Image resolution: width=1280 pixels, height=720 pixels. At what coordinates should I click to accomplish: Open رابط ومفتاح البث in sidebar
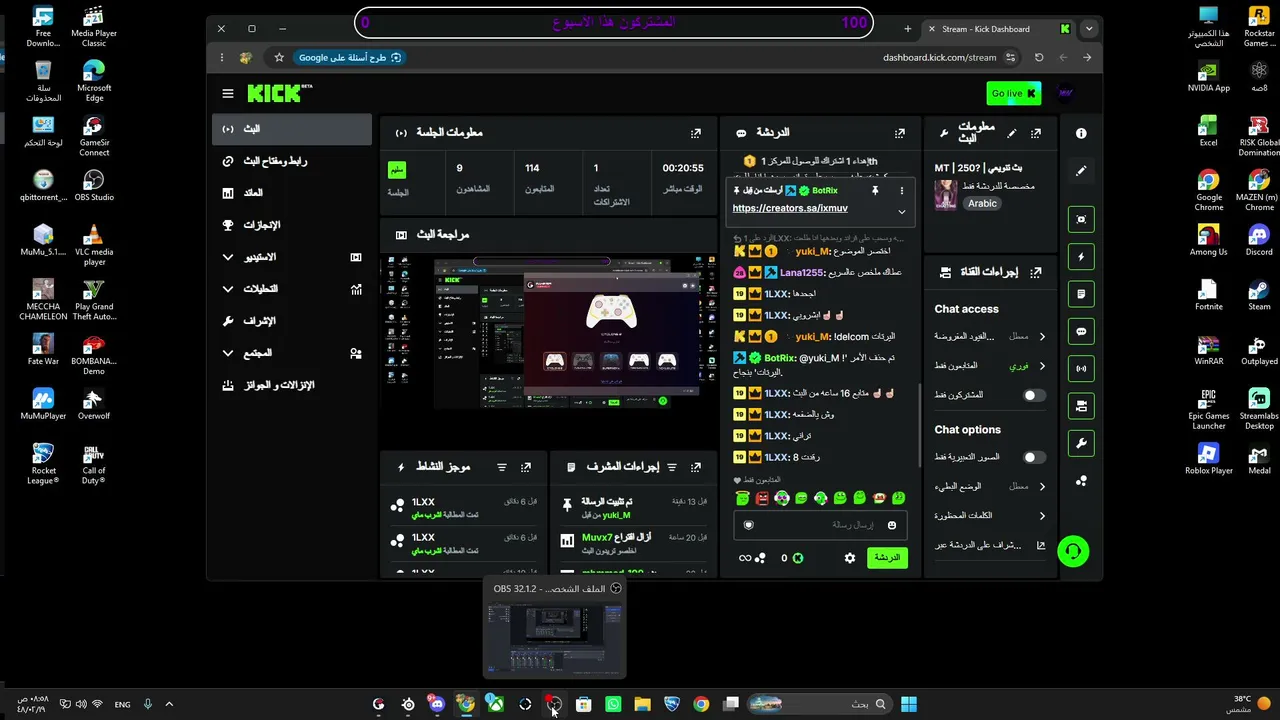292,161
